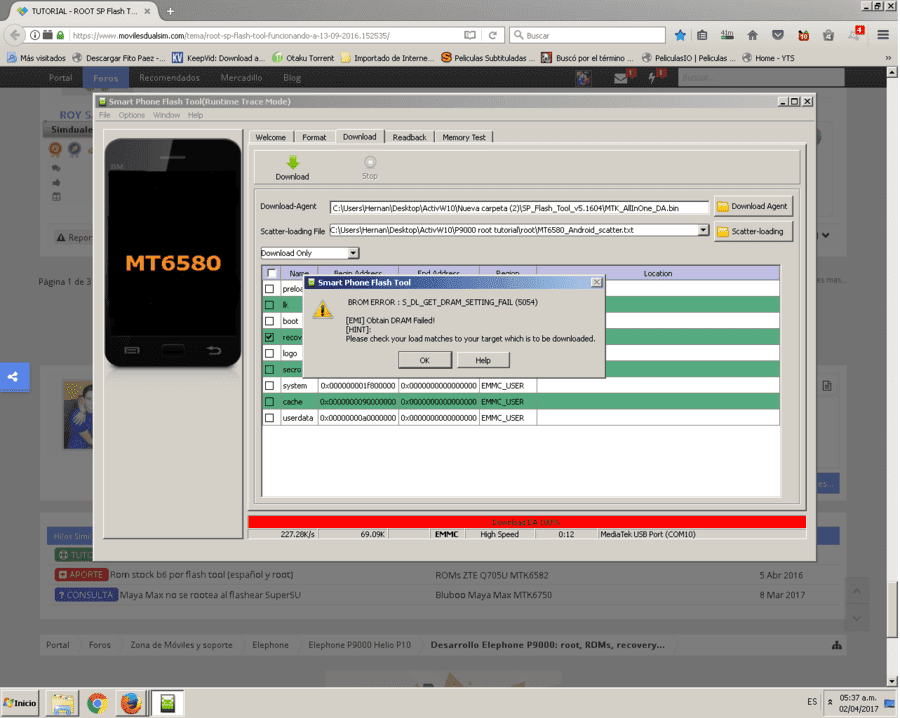
Task: Toggle the boot row checkbox
Action: pos(269,321)
